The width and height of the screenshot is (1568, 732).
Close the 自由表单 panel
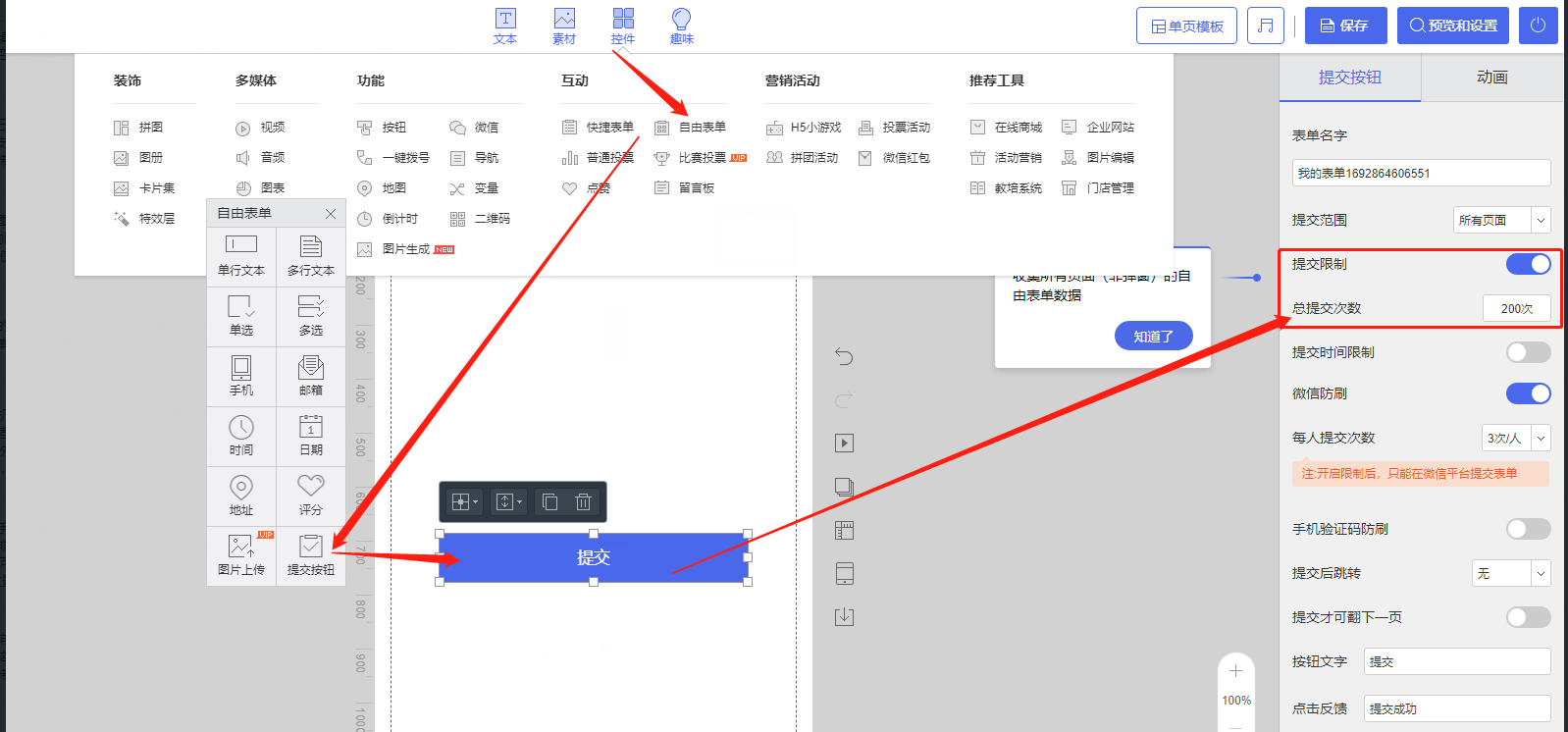pyautogui.click(x=331, y=213)
